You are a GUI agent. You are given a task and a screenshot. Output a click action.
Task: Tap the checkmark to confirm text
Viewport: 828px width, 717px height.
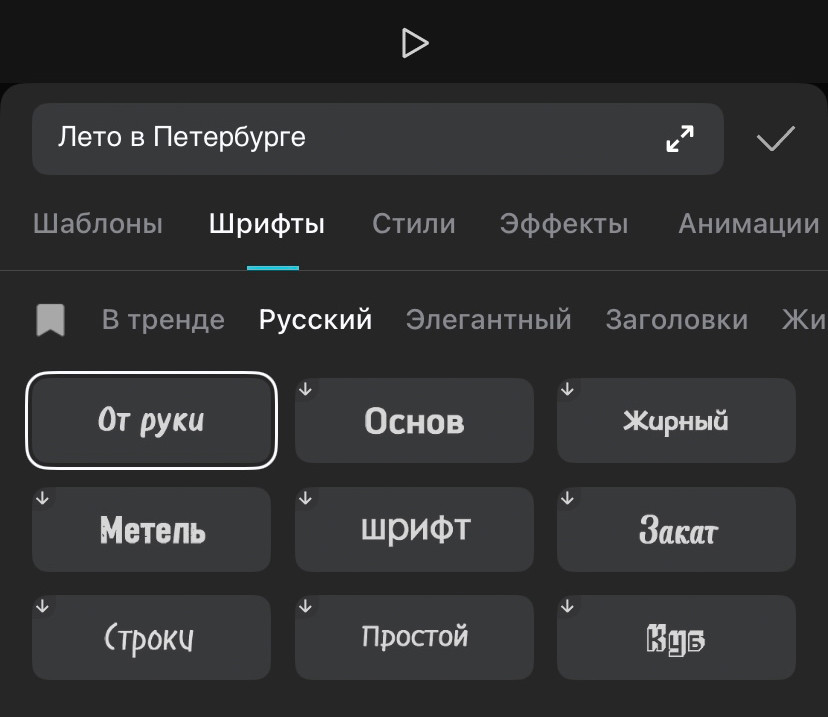click(775, 139)
